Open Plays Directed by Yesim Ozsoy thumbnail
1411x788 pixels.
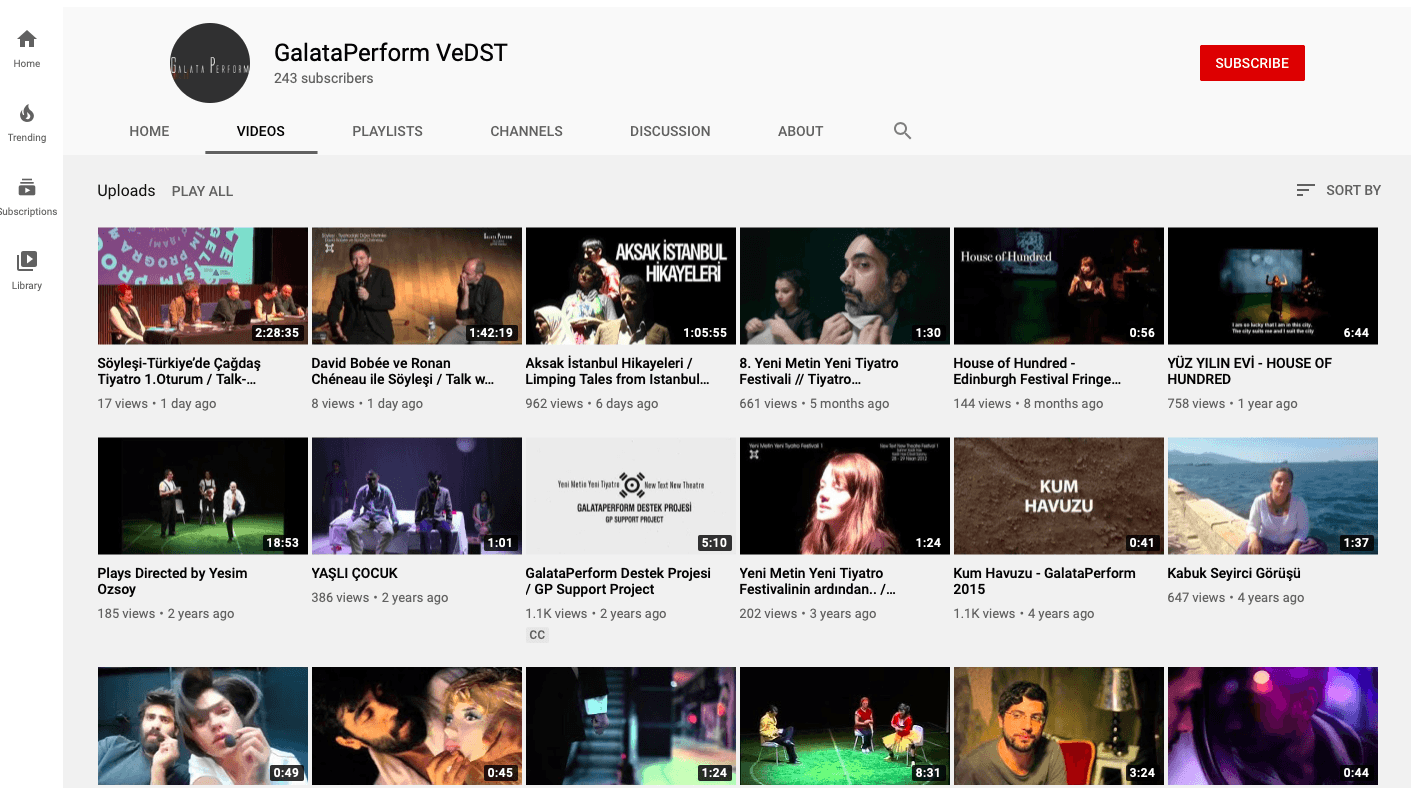202,496
